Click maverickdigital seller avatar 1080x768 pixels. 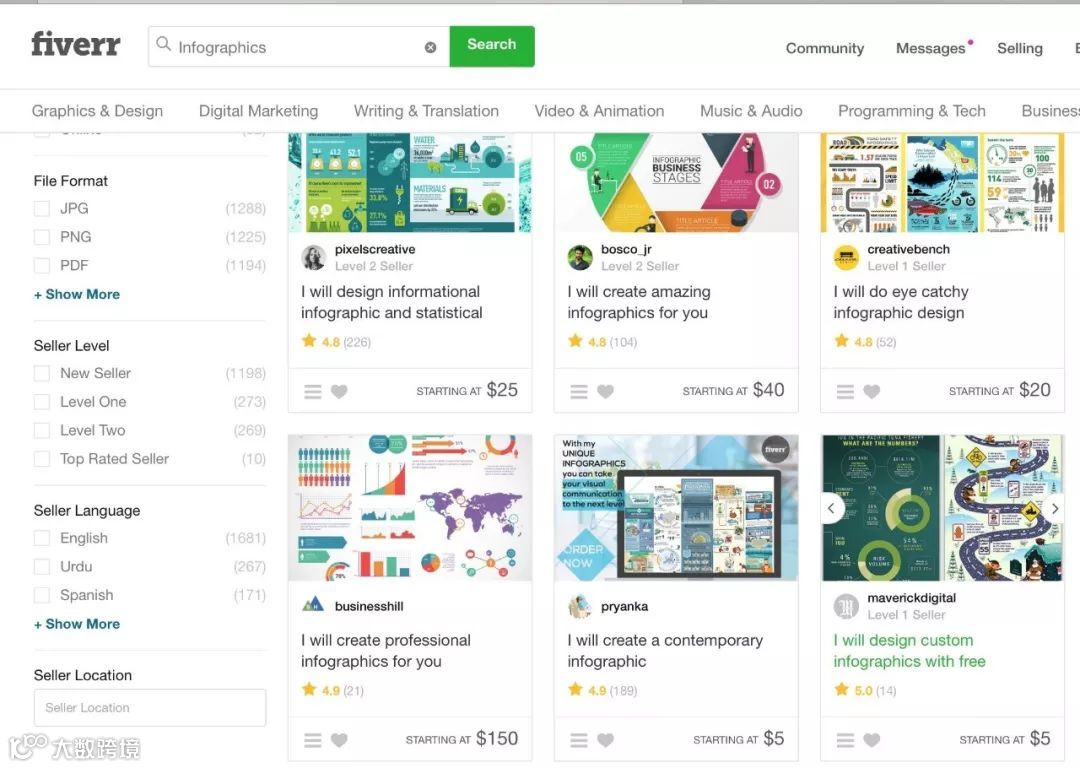tap(846, 606)
